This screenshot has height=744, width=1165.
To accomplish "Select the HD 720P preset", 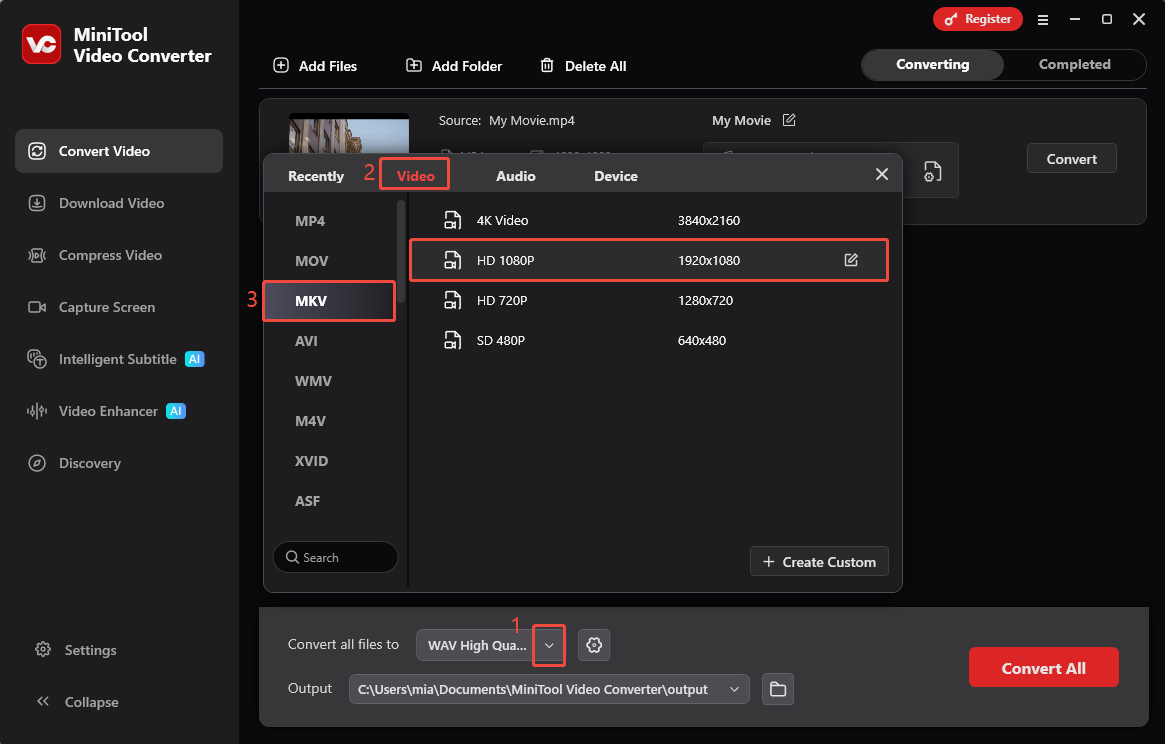I will pos(649,300).
